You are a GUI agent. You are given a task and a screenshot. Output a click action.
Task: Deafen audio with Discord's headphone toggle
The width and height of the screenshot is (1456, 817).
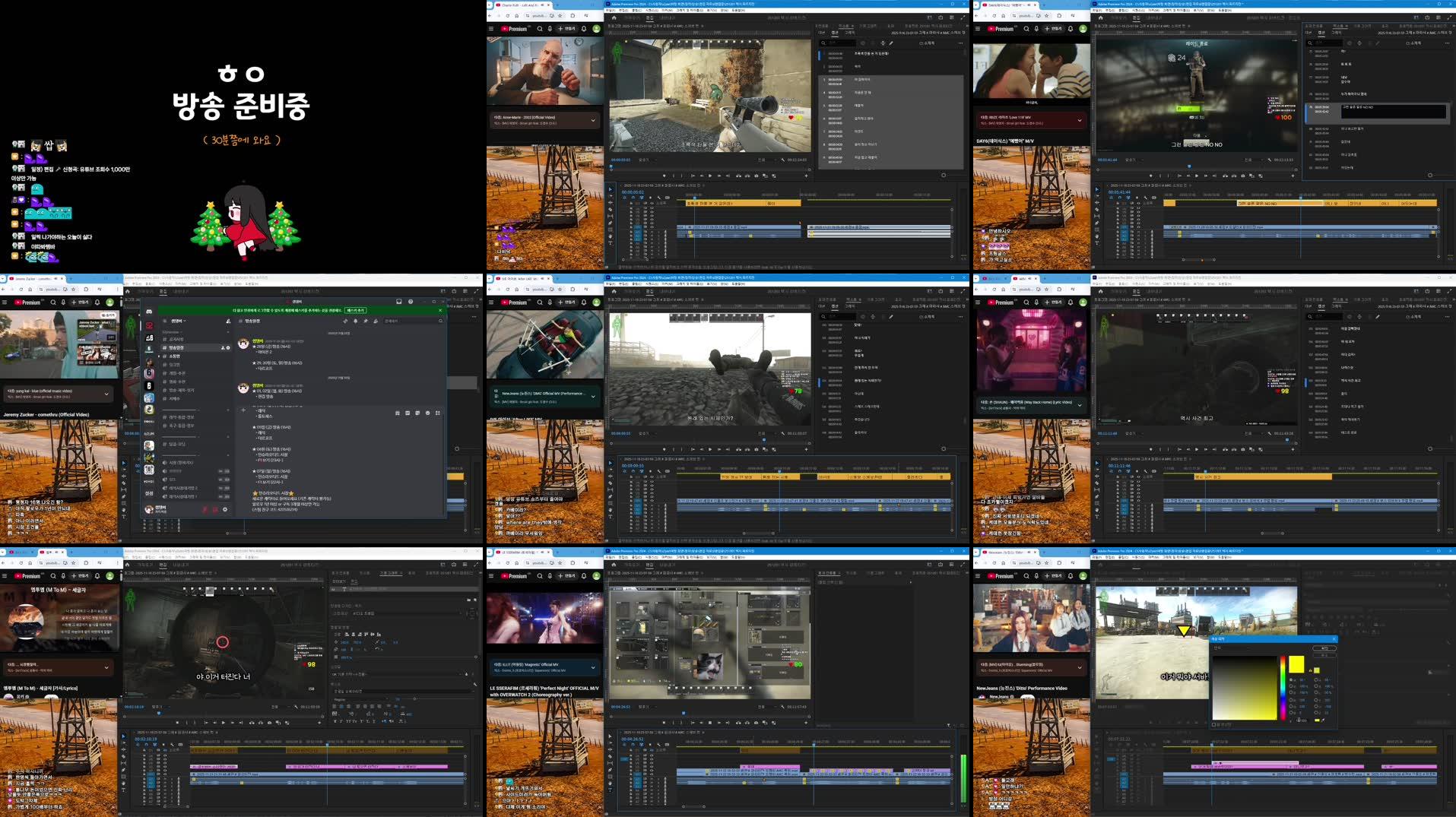coord(216,509)
